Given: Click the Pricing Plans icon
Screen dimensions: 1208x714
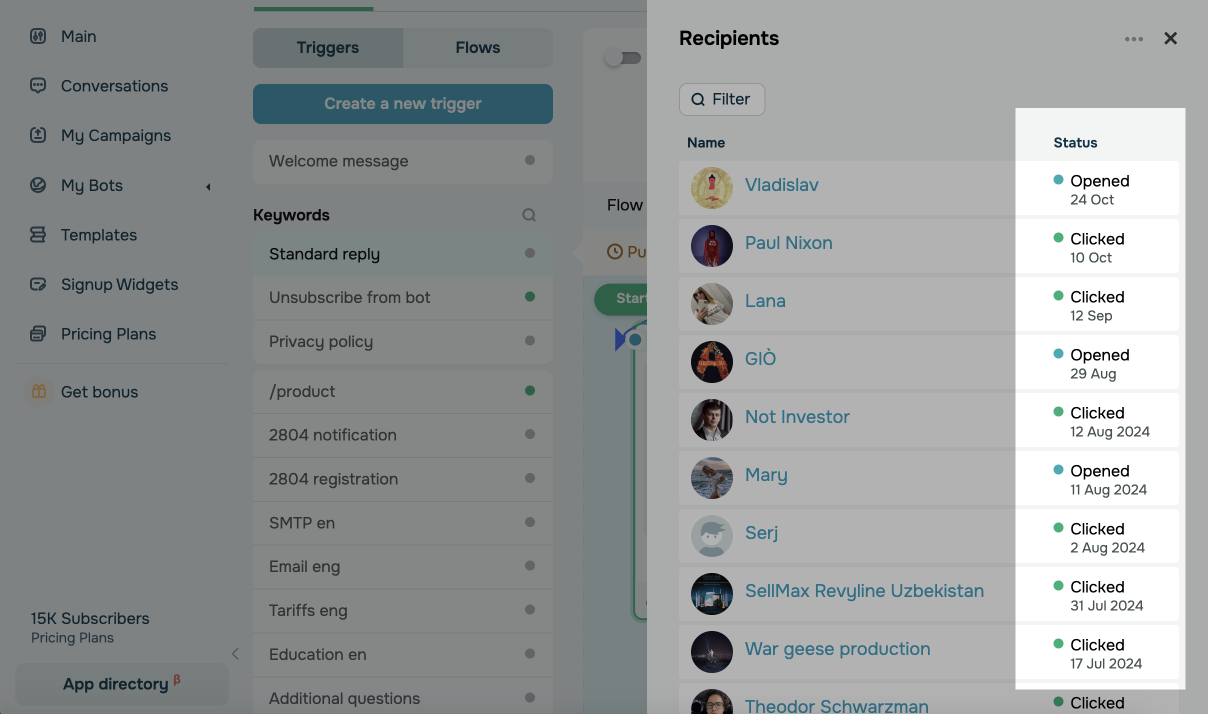Looking at the screenshot, I should tap(38, 334).
